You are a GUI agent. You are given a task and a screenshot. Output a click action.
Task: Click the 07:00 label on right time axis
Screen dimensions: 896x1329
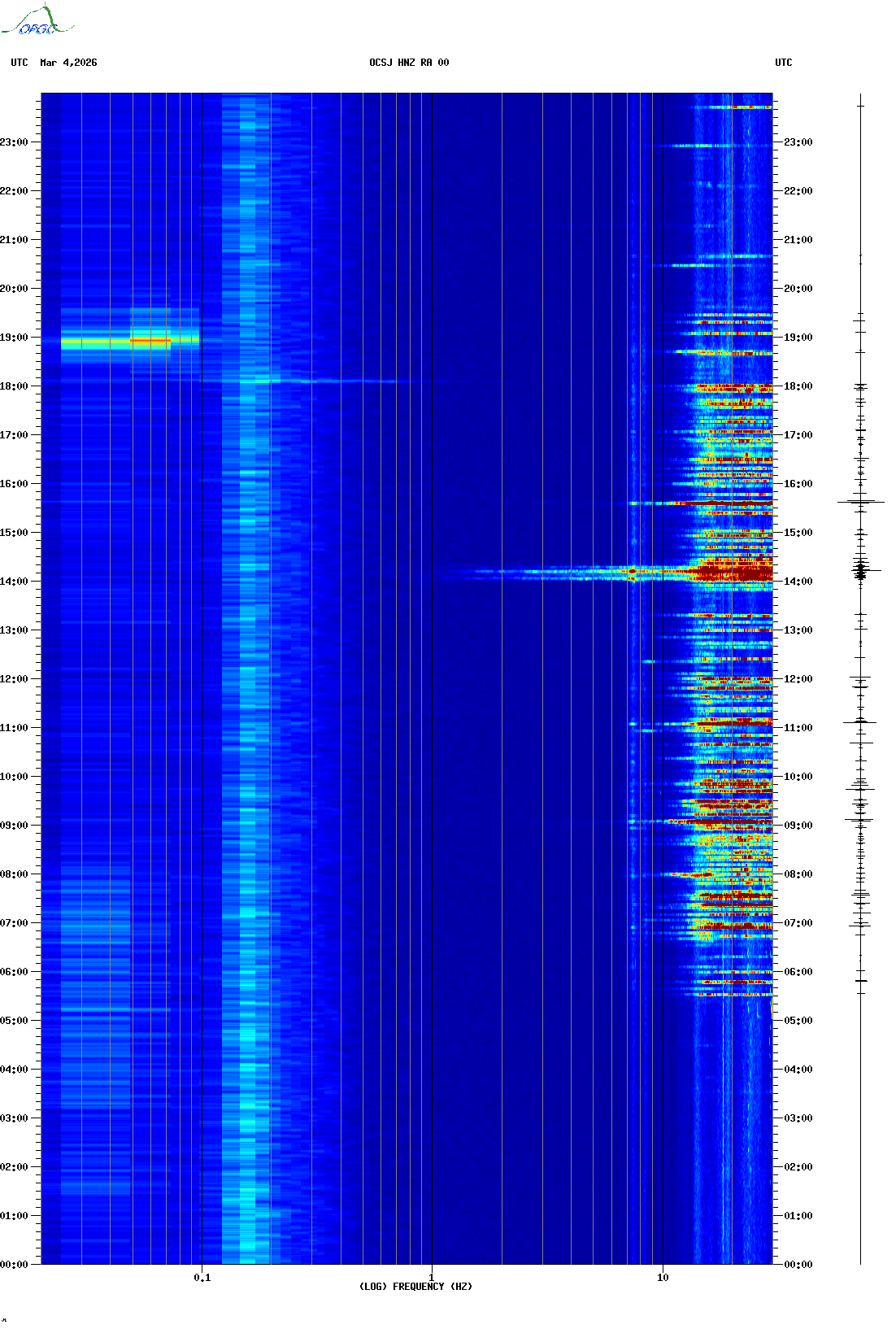(798, 923)
